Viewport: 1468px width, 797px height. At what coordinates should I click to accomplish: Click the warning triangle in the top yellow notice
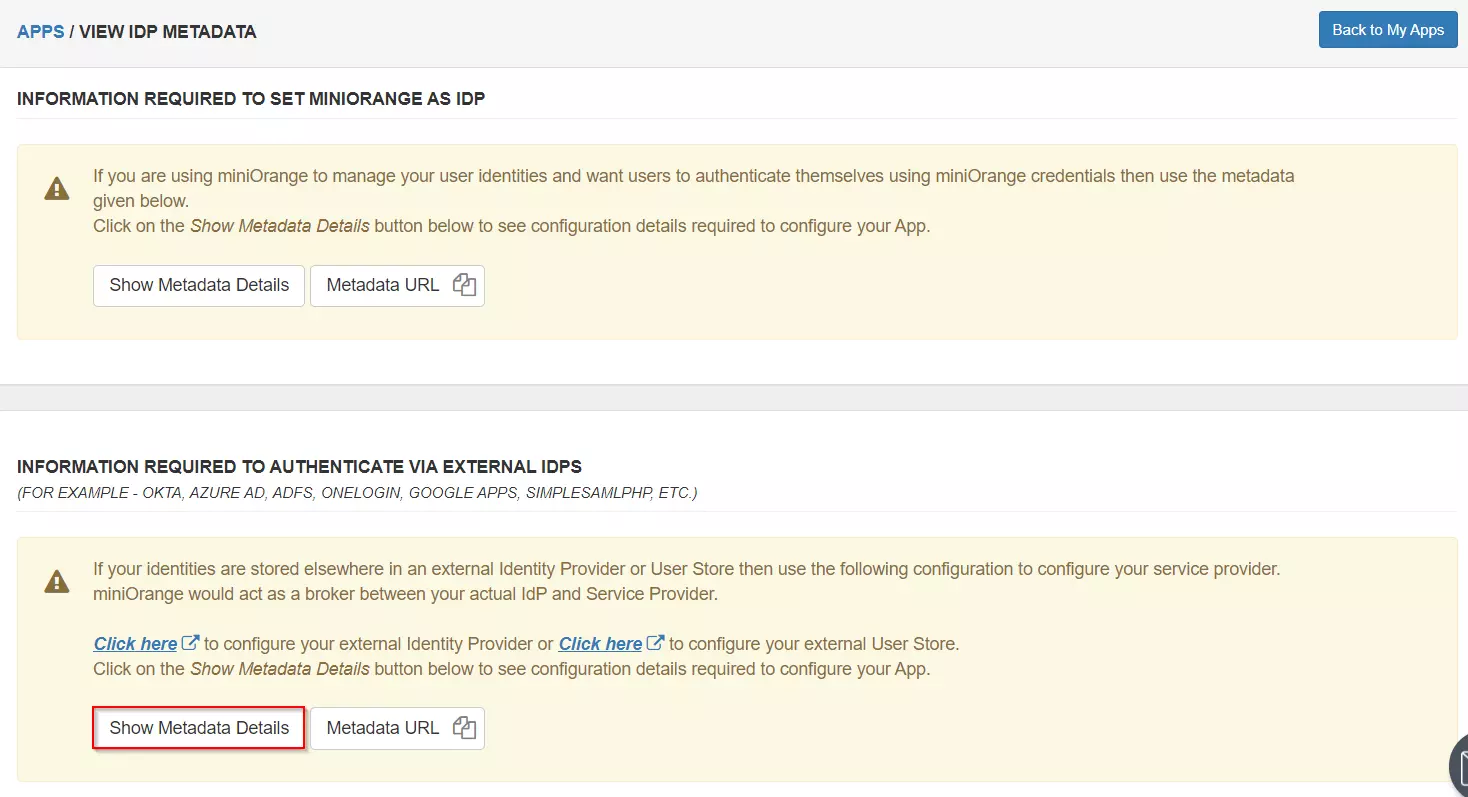[x=57, y=188]
